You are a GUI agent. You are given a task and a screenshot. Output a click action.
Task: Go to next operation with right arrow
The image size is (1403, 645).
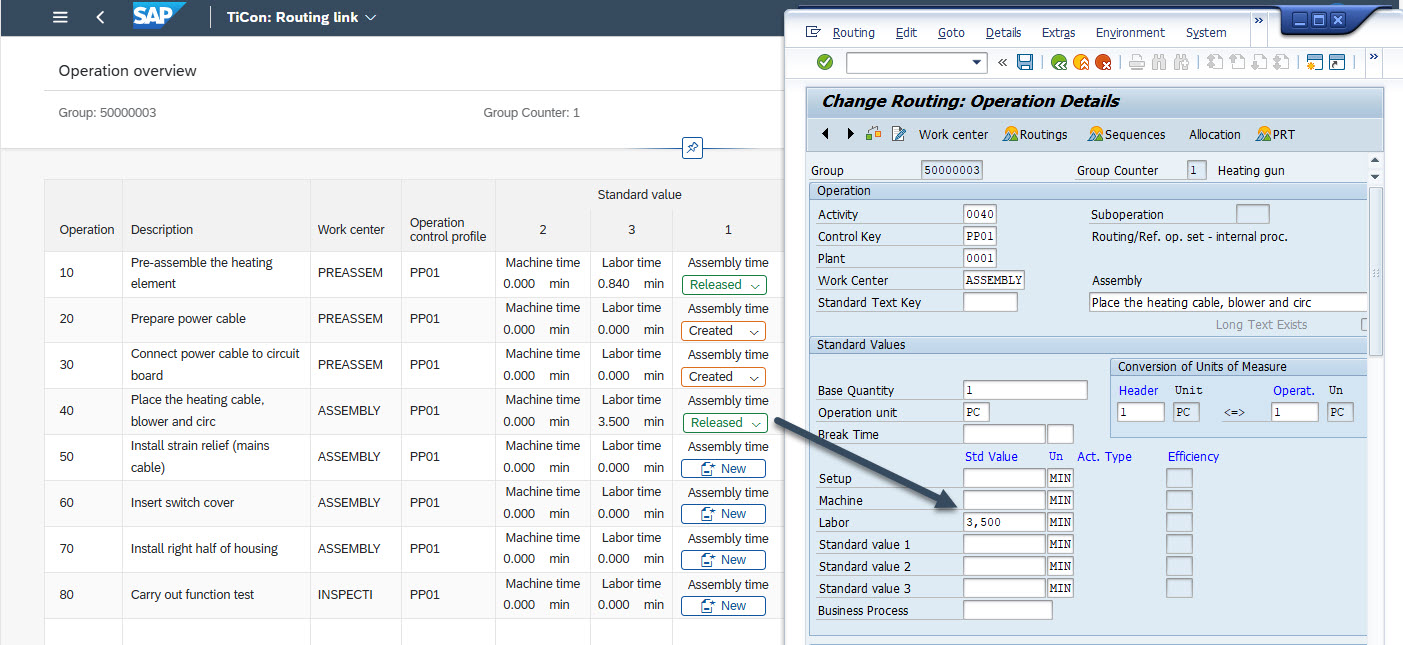point(850,134)
